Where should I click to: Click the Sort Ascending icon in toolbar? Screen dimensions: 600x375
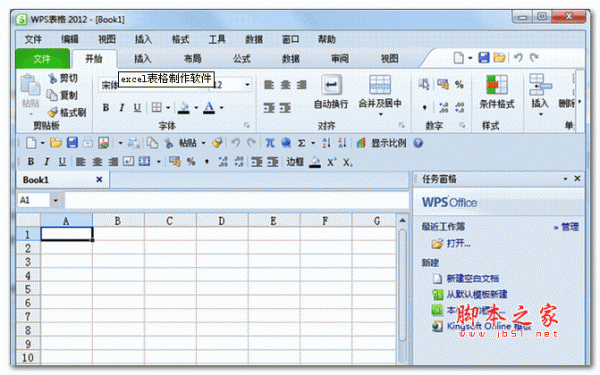(x=326, y=143)
